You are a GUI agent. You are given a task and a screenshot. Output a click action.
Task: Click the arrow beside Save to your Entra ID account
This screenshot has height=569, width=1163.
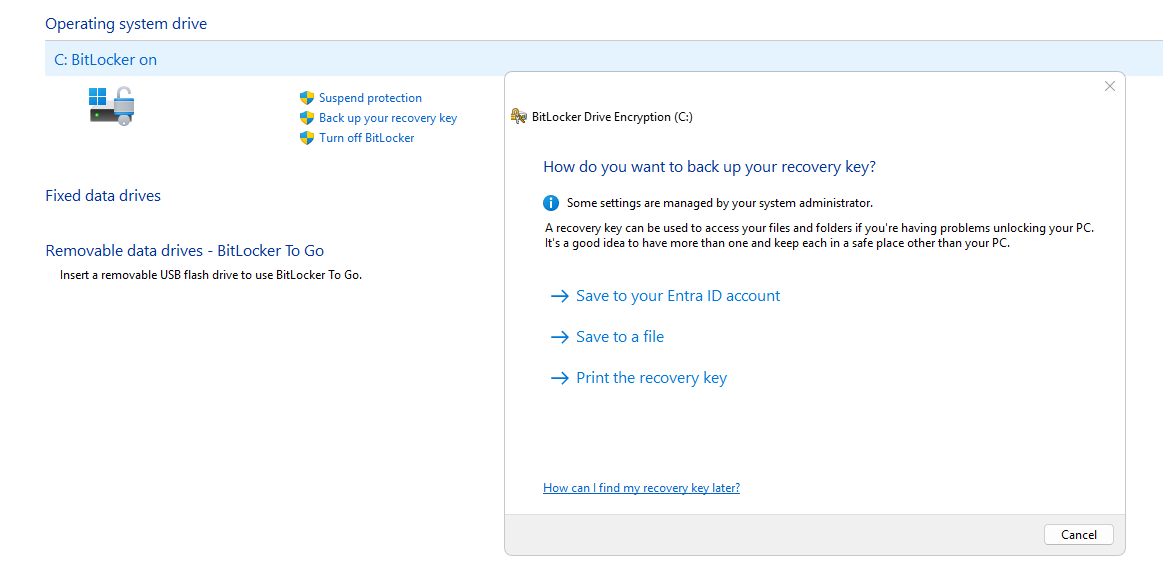[559, 296]
